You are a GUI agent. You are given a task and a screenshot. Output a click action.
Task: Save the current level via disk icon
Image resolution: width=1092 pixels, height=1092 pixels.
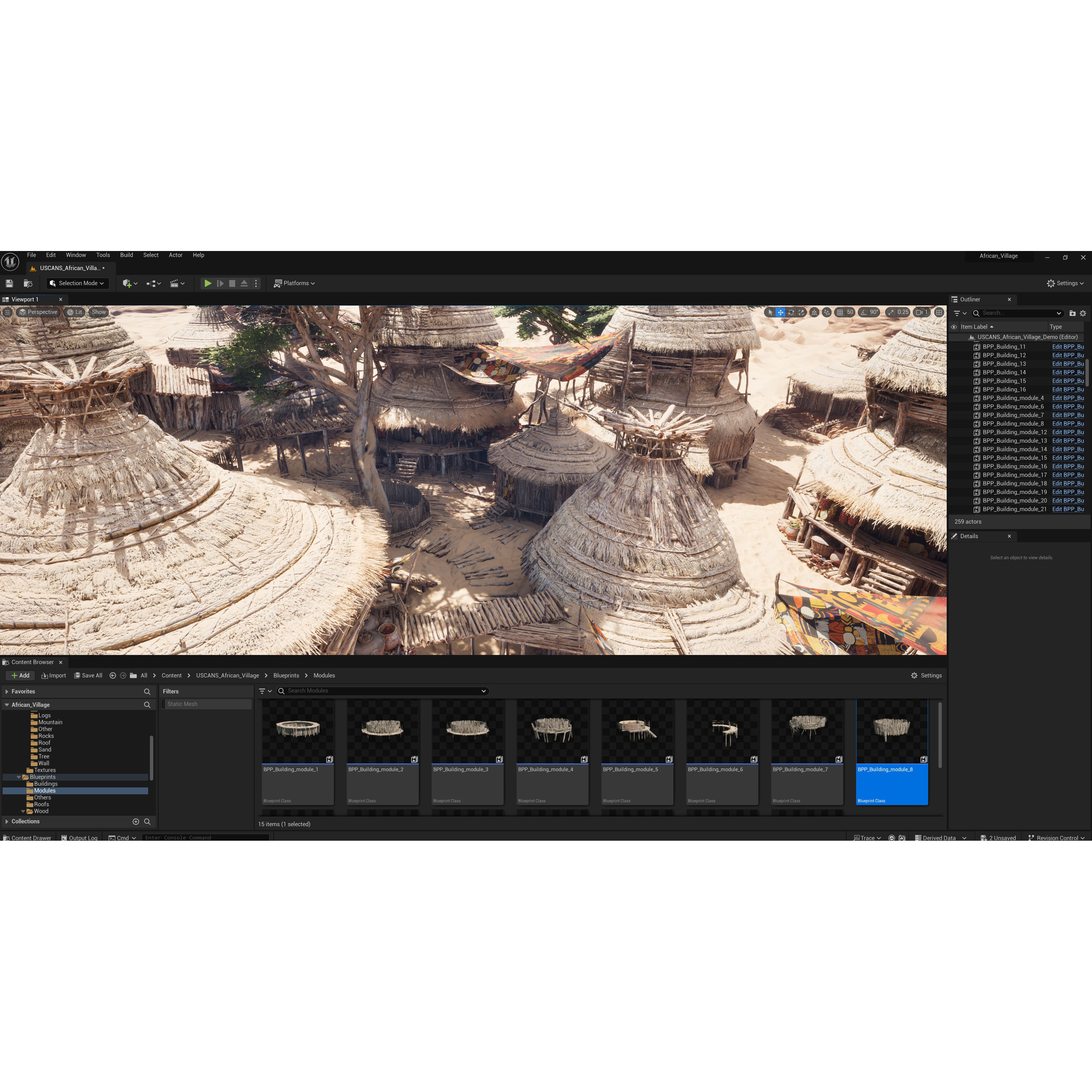pyautogui.click(x=10, y=283)
